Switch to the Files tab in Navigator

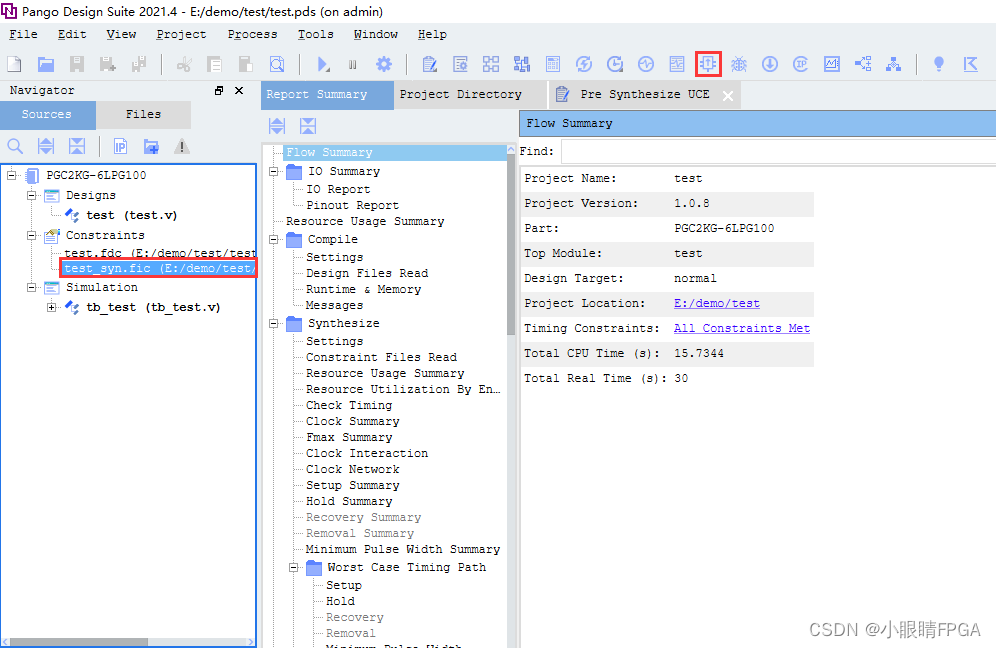tap(143, 114)
